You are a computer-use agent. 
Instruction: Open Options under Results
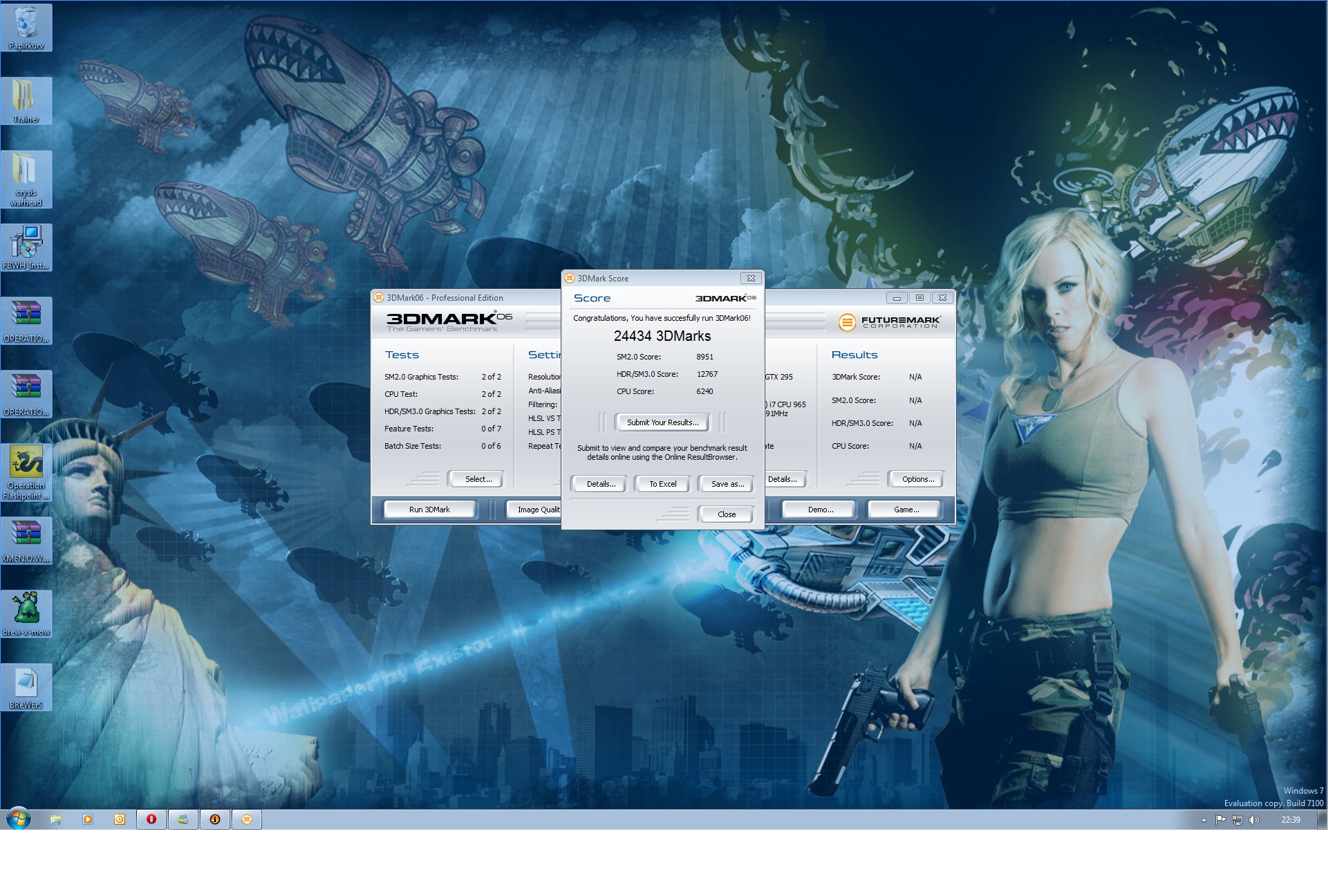point(918,479)
